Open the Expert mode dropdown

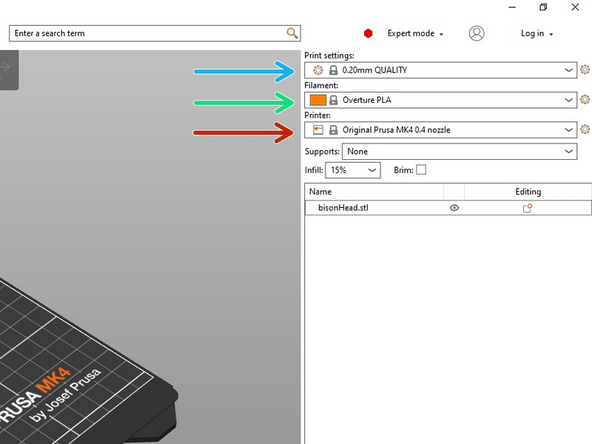click(x=415, y=34)
